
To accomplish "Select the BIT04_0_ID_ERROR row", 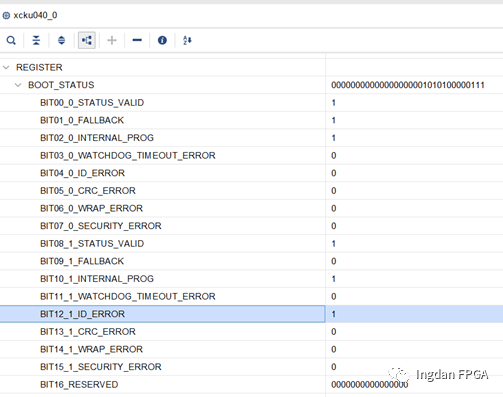I will pos(251,173).
